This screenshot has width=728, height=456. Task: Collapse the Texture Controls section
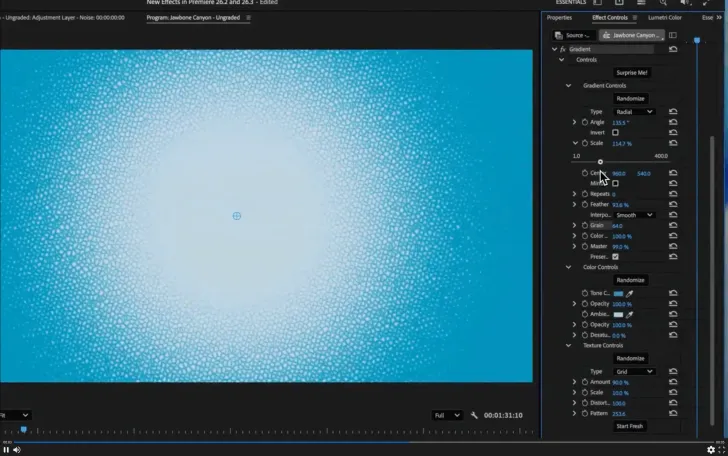pyautogui.click(x=568, y=345)
